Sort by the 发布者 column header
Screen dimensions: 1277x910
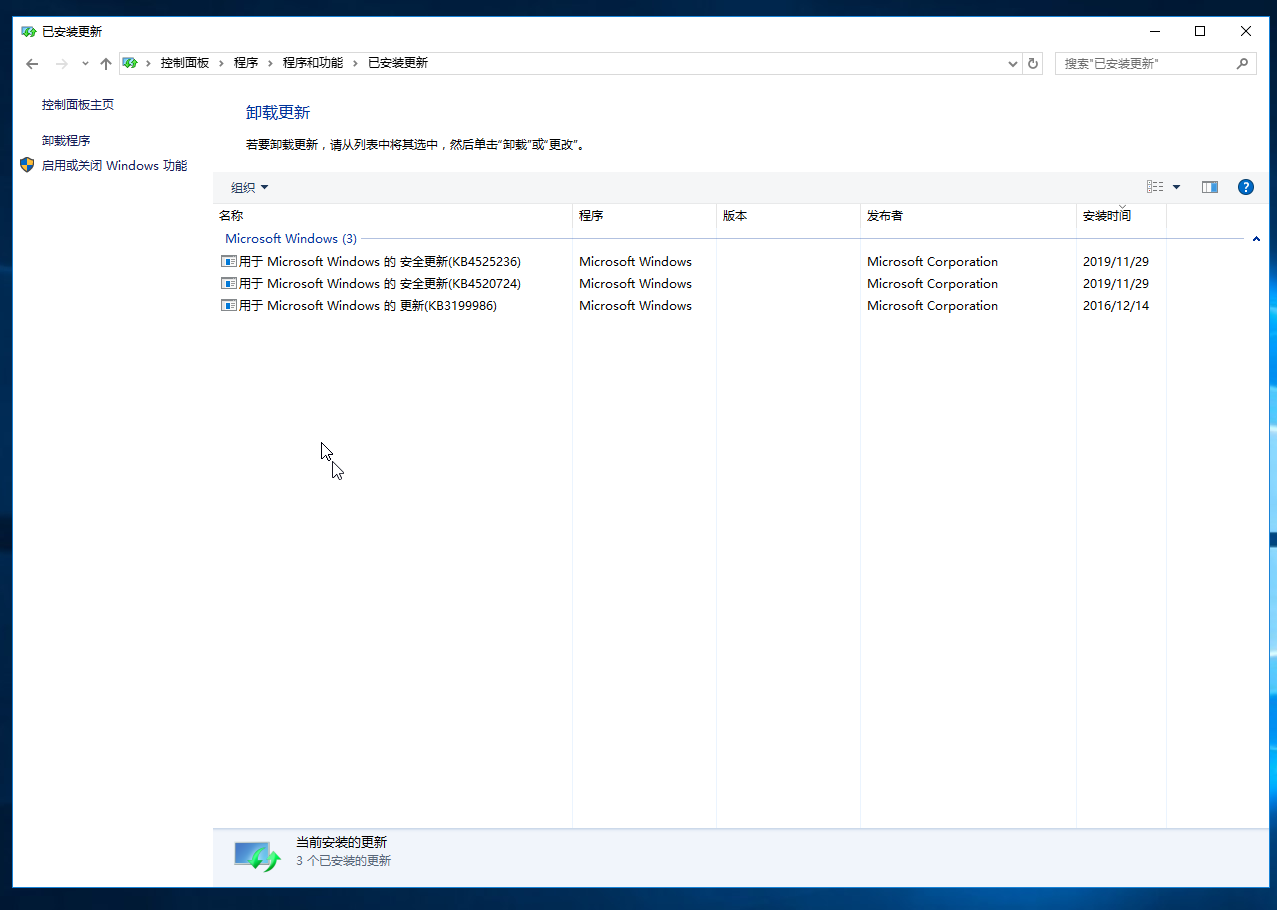click(x=968, y=215)
